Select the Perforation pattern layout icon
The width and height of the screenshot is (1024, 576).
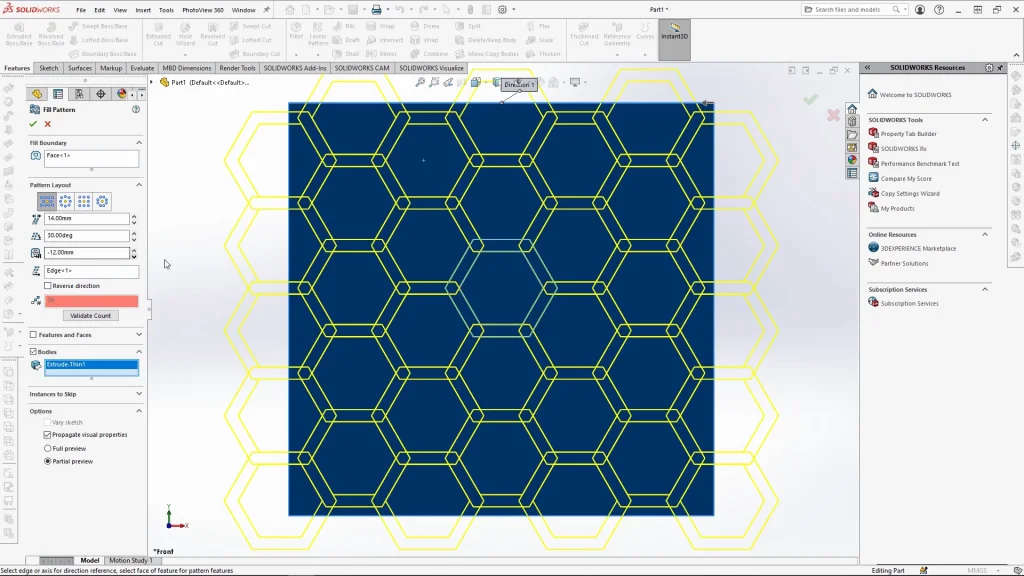(48, 201)
